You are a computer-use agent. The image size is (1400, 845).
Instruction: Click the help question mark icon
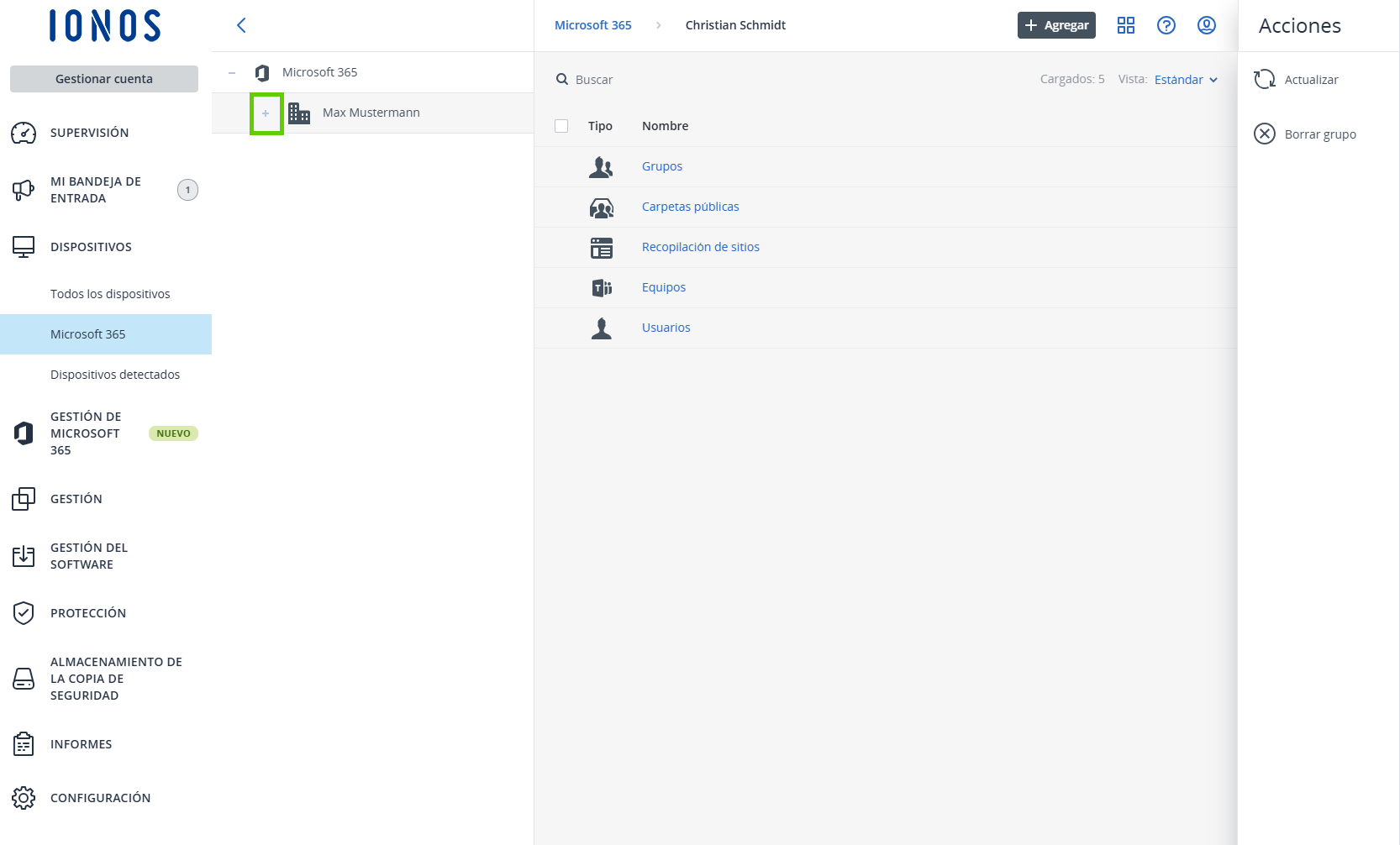coord(1166,25)
